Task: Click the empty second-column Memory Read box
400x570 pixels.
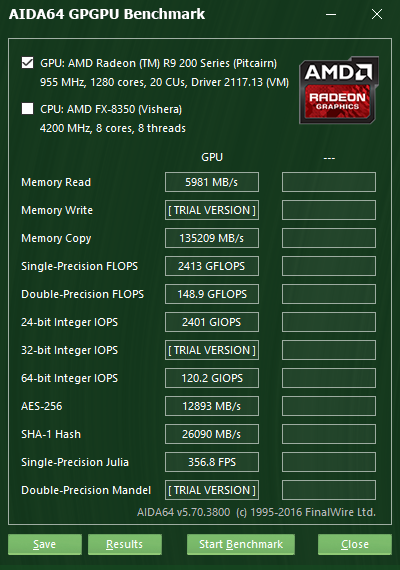Action: click(329, 182)
